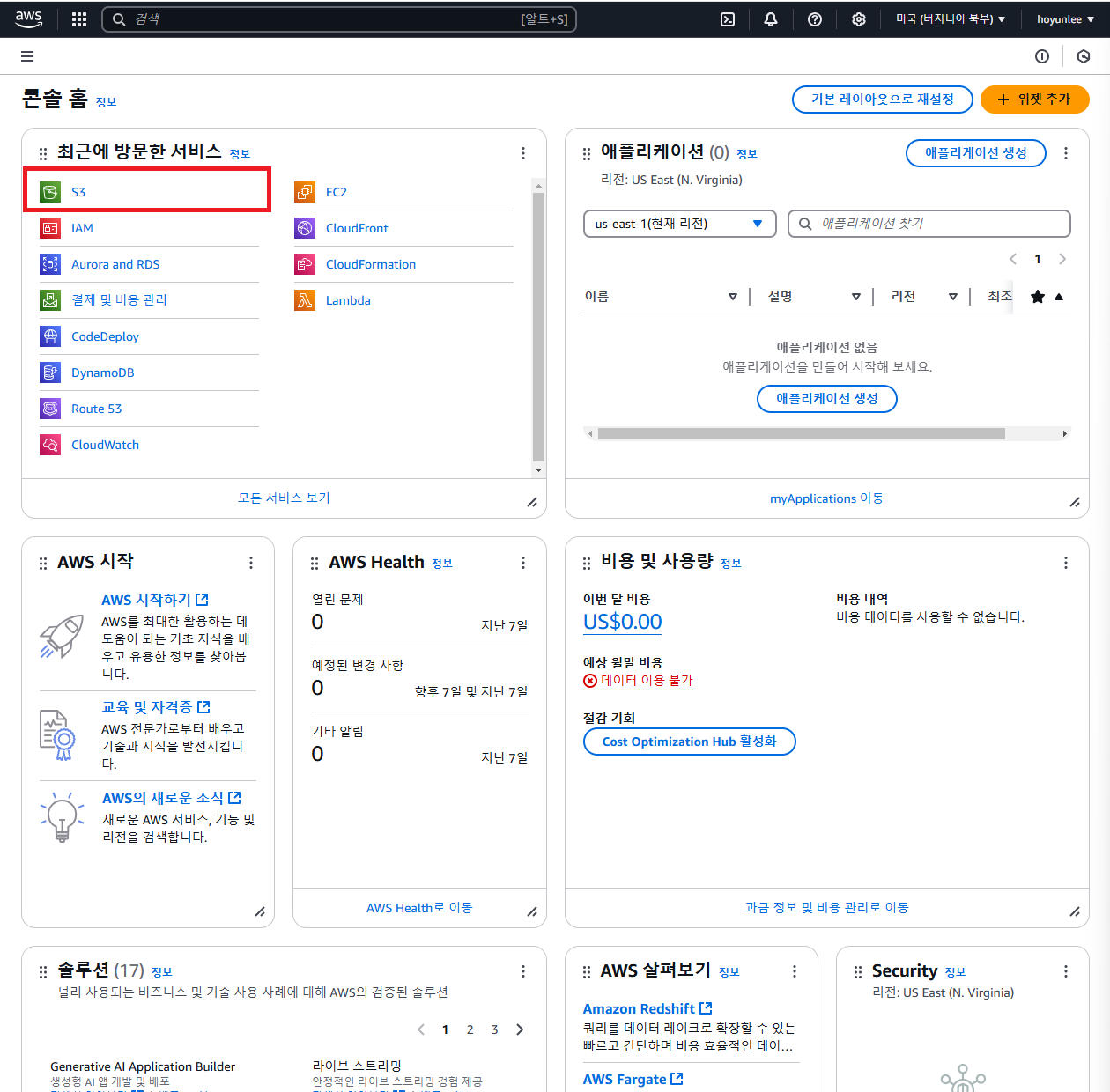1110x1092 pixels.
Task: Open the us-east-1 region dropdown
Action: 680,224
